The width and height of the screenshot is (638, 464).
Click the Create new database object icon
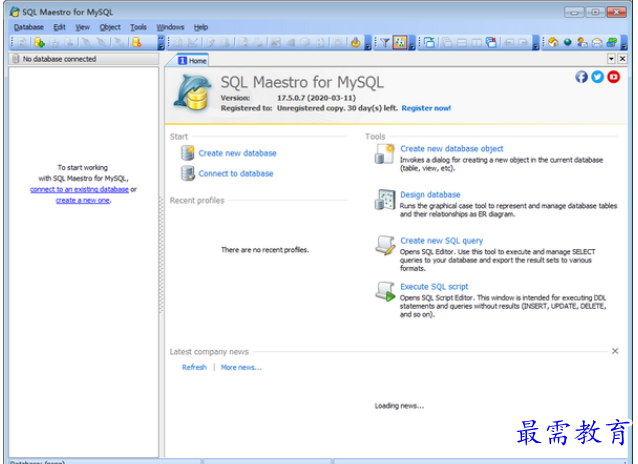(x=384, y=154)
